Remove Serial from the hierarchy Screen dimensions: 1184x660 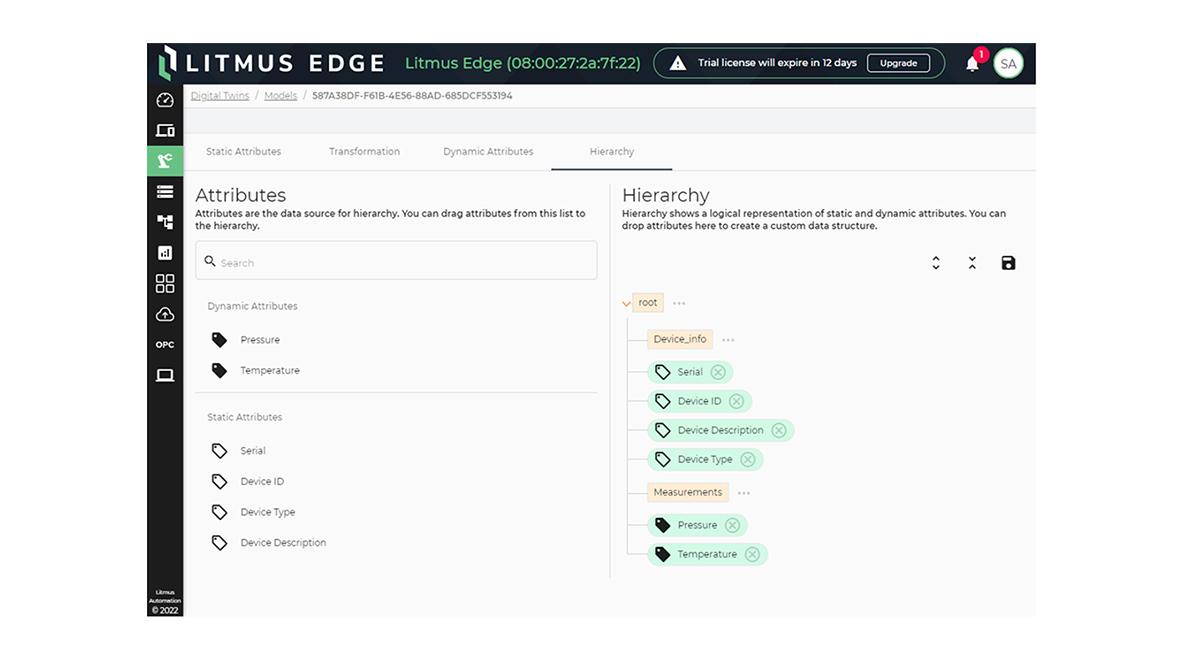[x=718, y=372]
